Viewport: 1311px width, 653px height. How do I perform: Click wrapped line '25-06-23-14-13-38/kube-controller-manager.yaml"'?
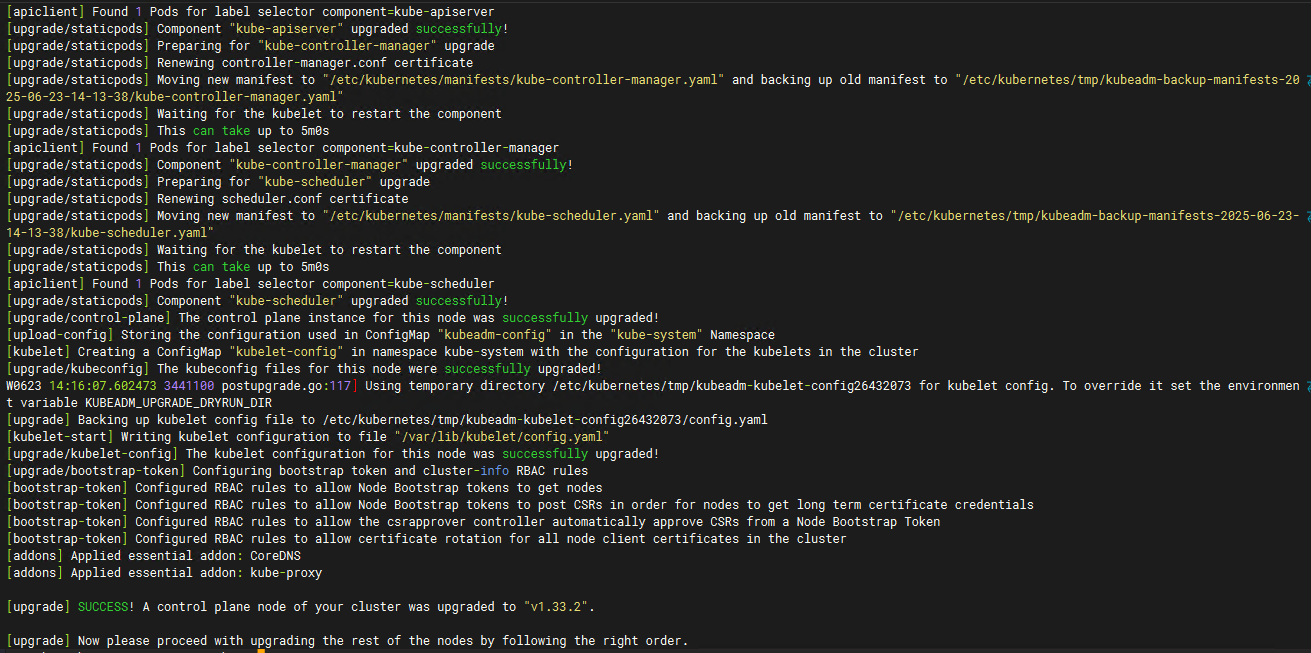coord(175,96)
